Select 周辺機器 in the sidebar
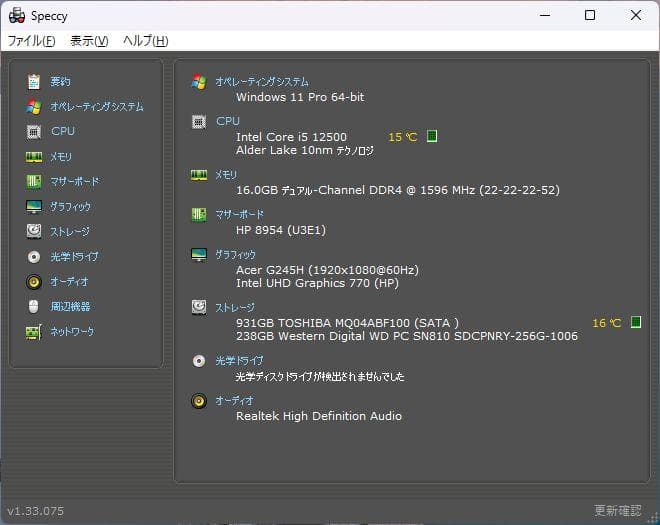The width and height of the screenshot is (660, 525). point(70,306)
